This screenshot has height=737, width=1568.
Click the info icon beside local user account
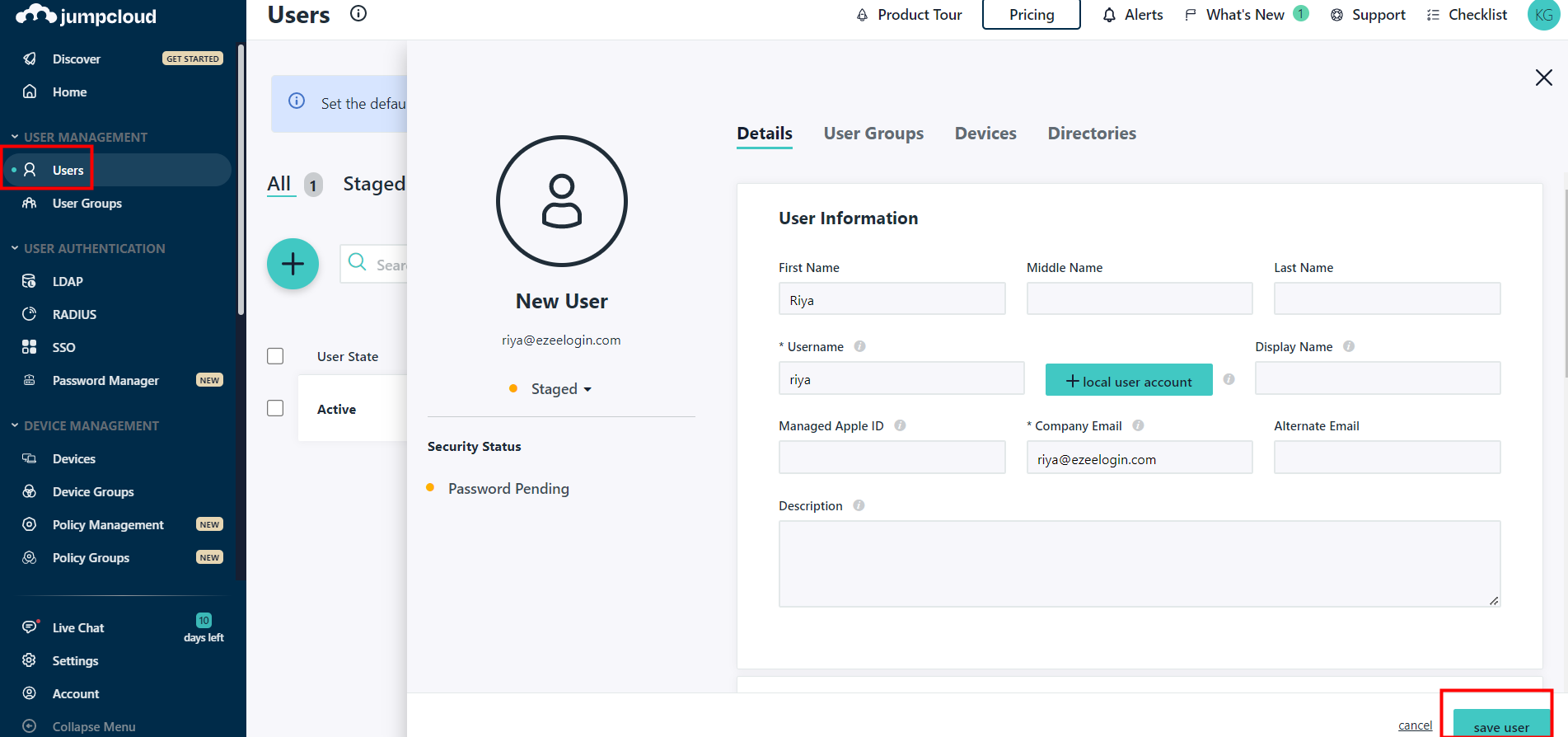pyautogui.click(x=1229, y=379)
